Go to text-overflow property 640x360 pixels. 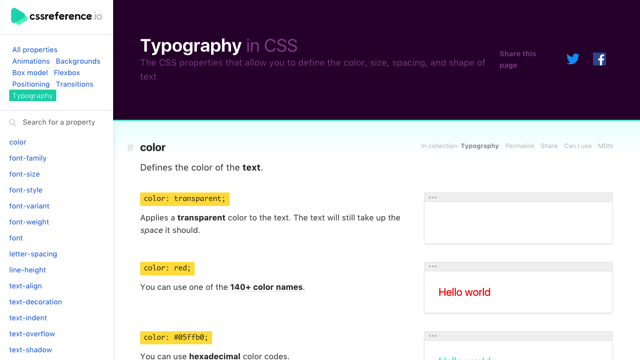pos(32,333)
